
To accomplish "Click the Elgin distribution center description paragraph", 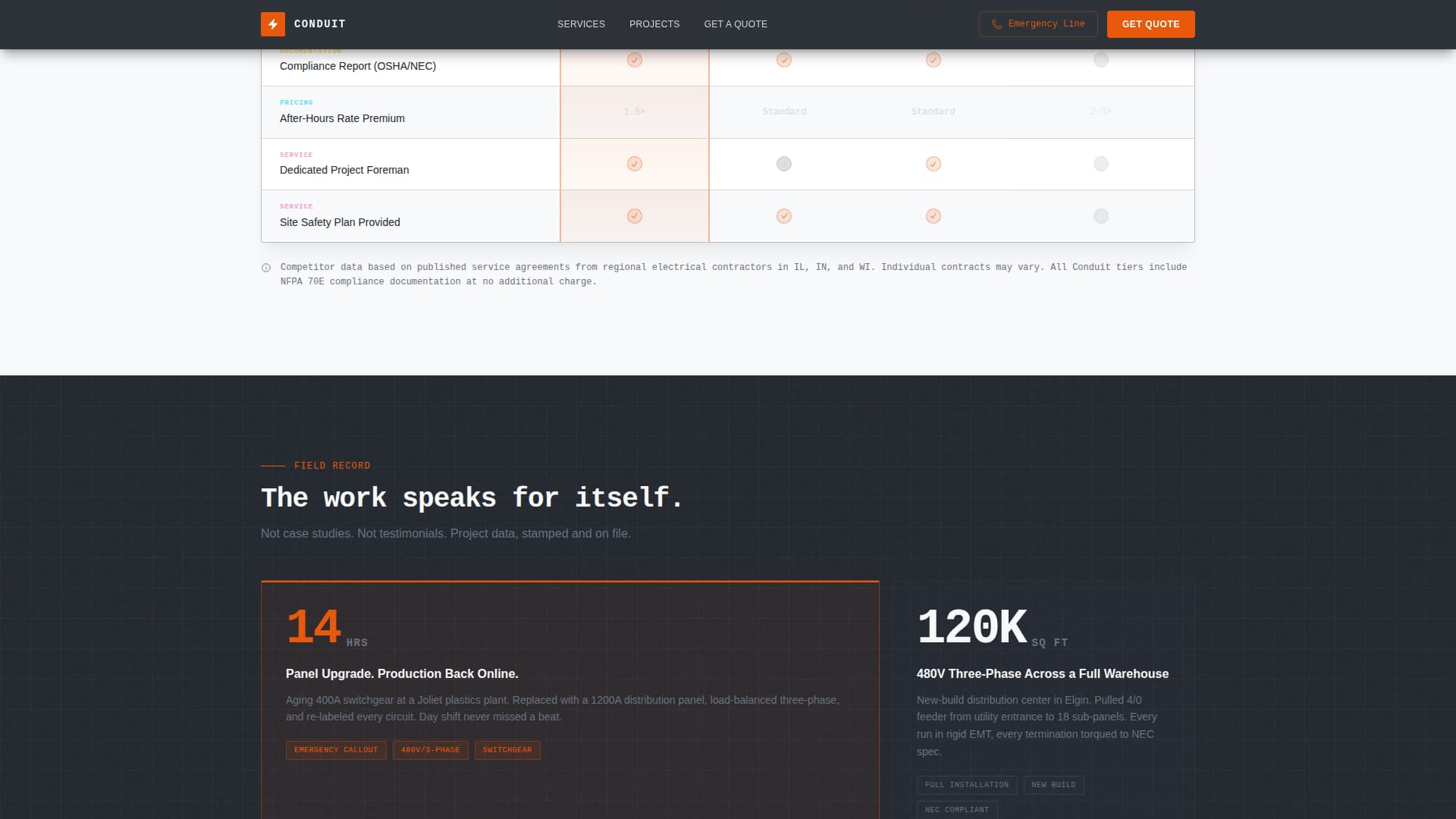I will tap(1037, 726).
